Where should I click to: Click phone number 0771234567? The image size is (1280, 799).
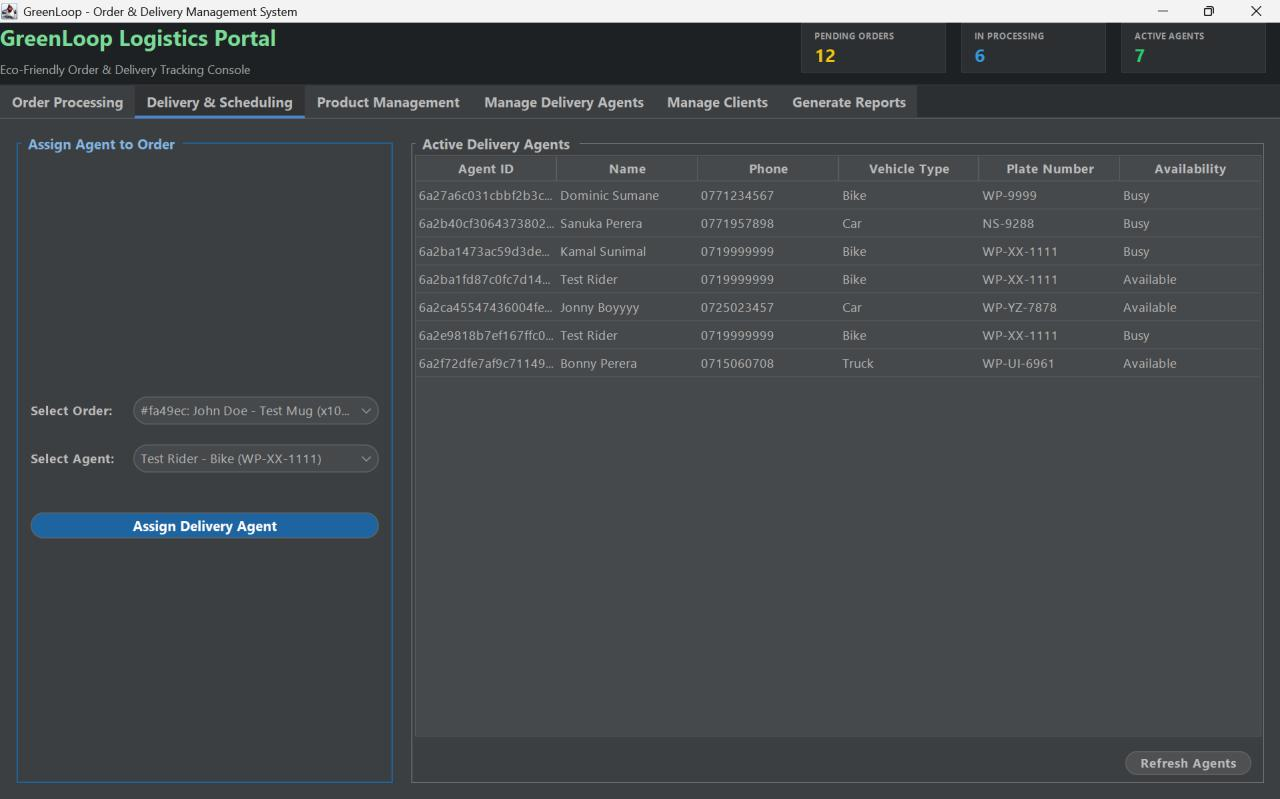click(x=737, y=196)
